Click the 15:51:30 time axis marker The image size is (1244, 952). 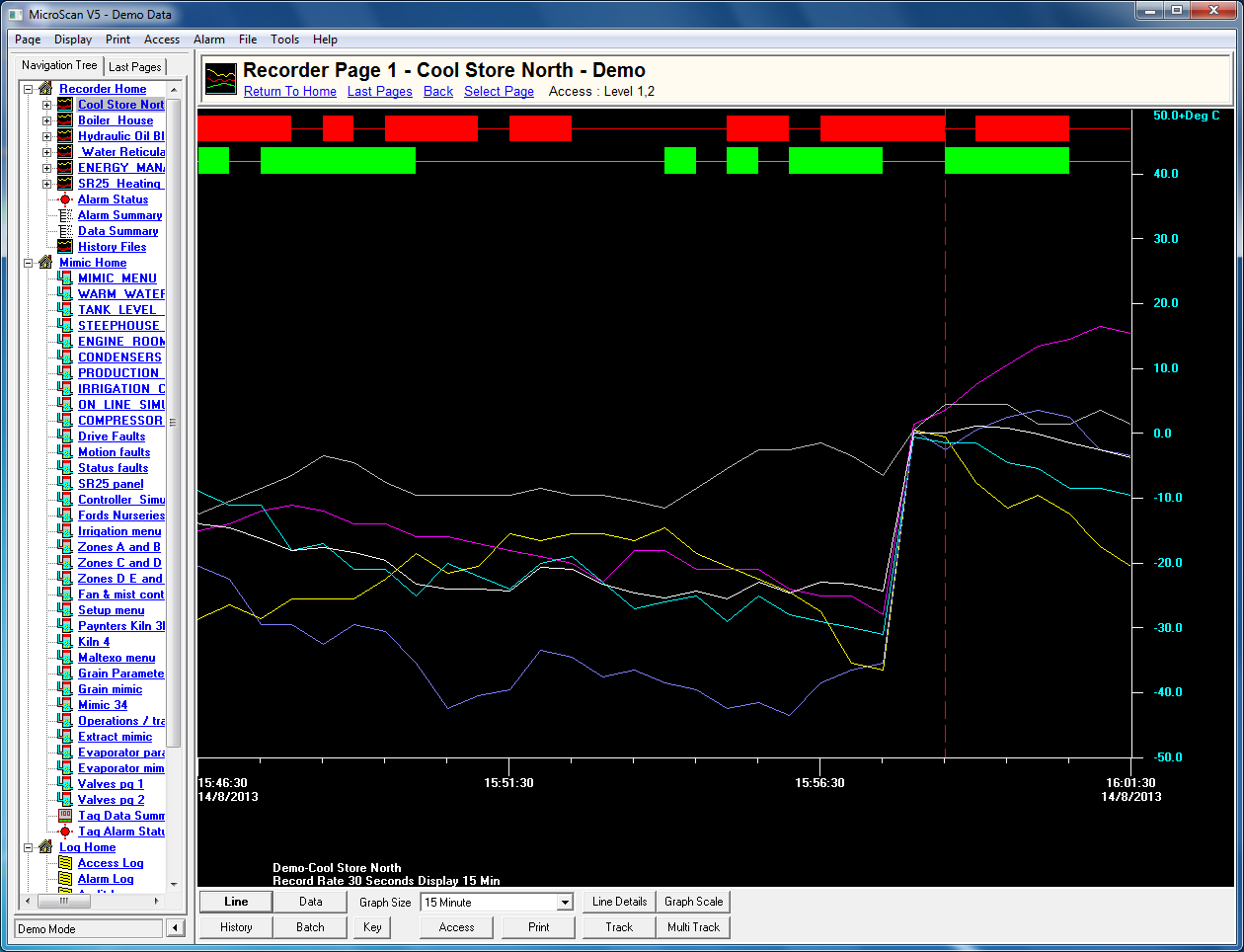click(508, 782)
